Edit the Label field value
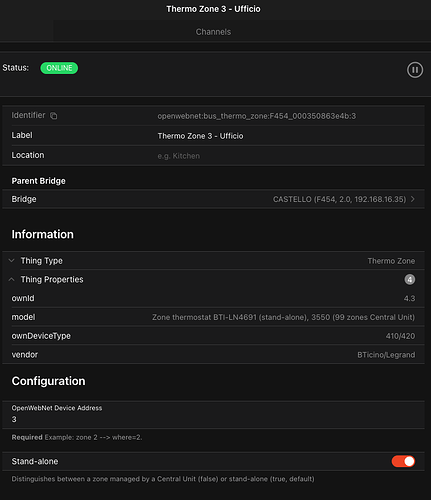431x500 pixels. 200,136
